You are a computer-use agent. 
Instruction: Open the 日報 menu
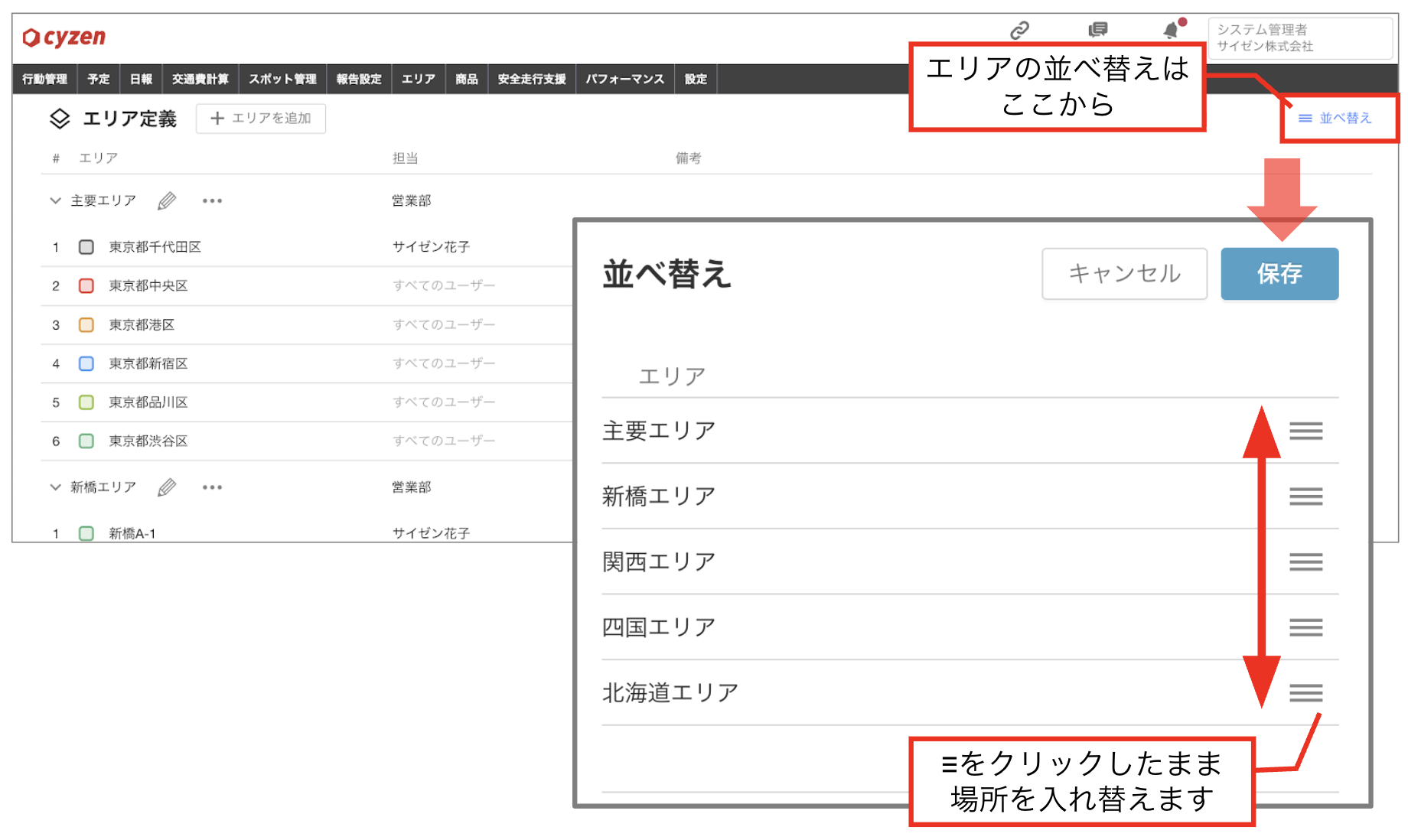tap(141, 79)
